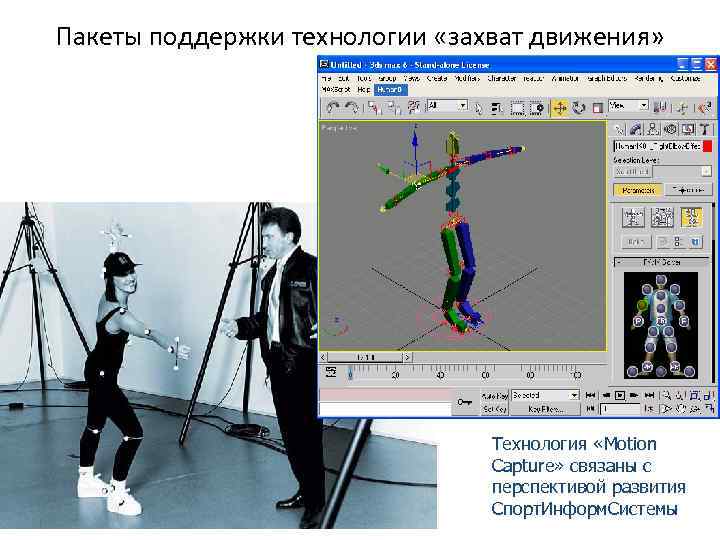This screenshot has height=540, width=720.
Task: Toggle the Auto Key button
Action: 494,396
